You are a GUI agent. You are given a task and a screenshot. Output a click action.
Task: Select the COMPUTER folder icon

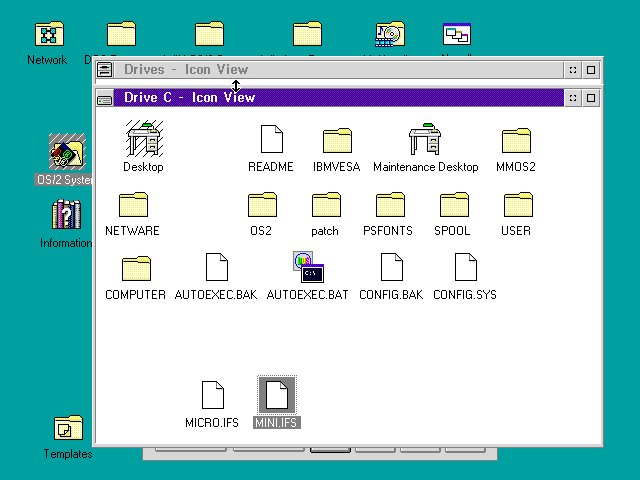(136, 269)
